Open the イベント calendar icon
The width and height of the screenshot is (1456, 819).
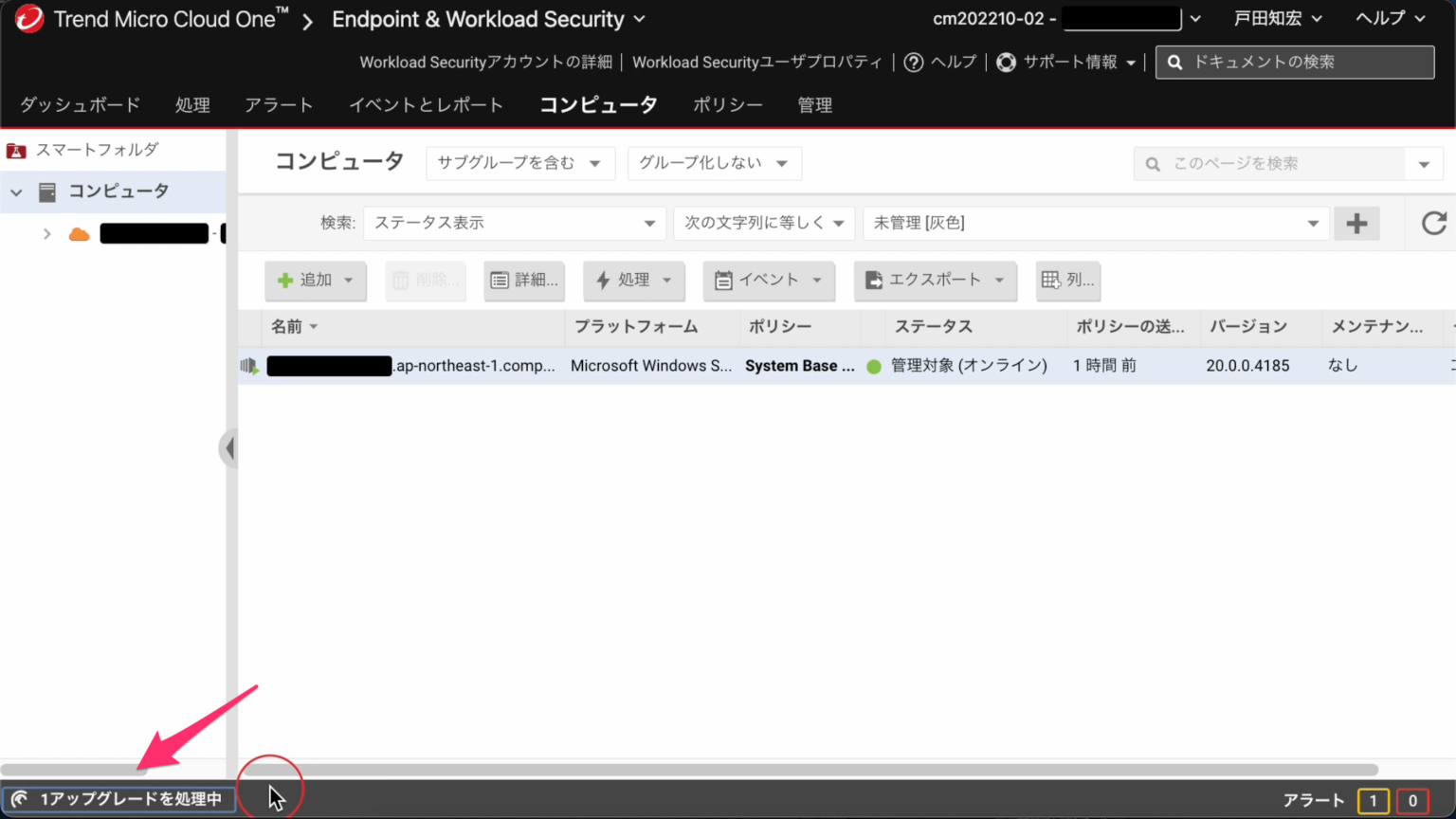tap(723, 281)
